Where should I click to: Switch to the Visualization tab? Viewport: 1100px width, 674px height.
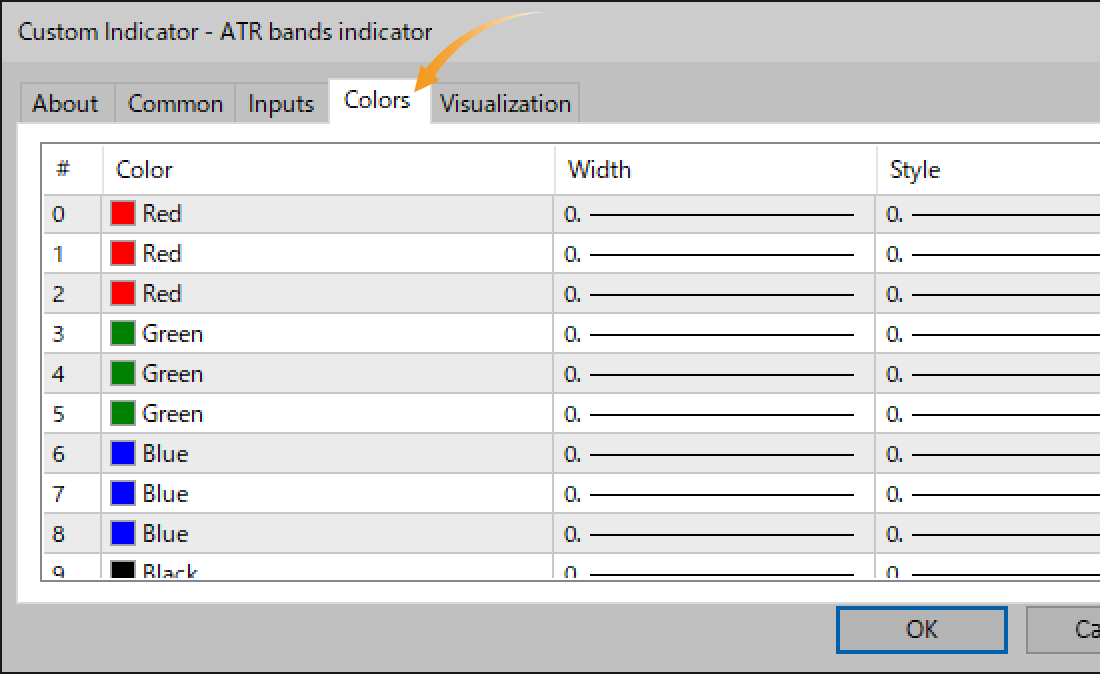click(x=505, y=103)
